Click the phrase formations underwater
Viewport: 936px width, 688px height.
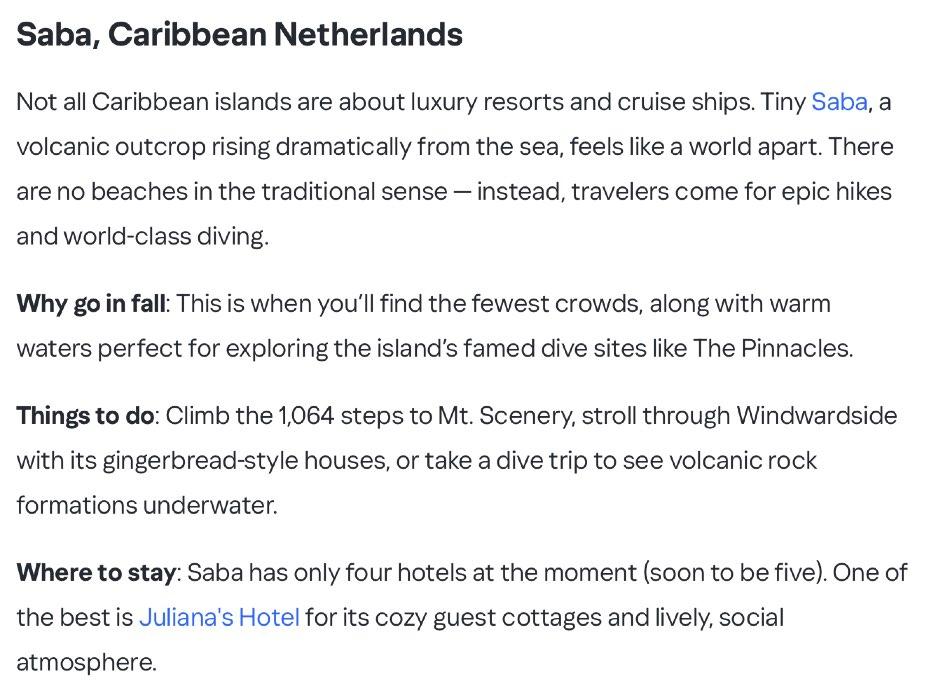pos(145,505)
